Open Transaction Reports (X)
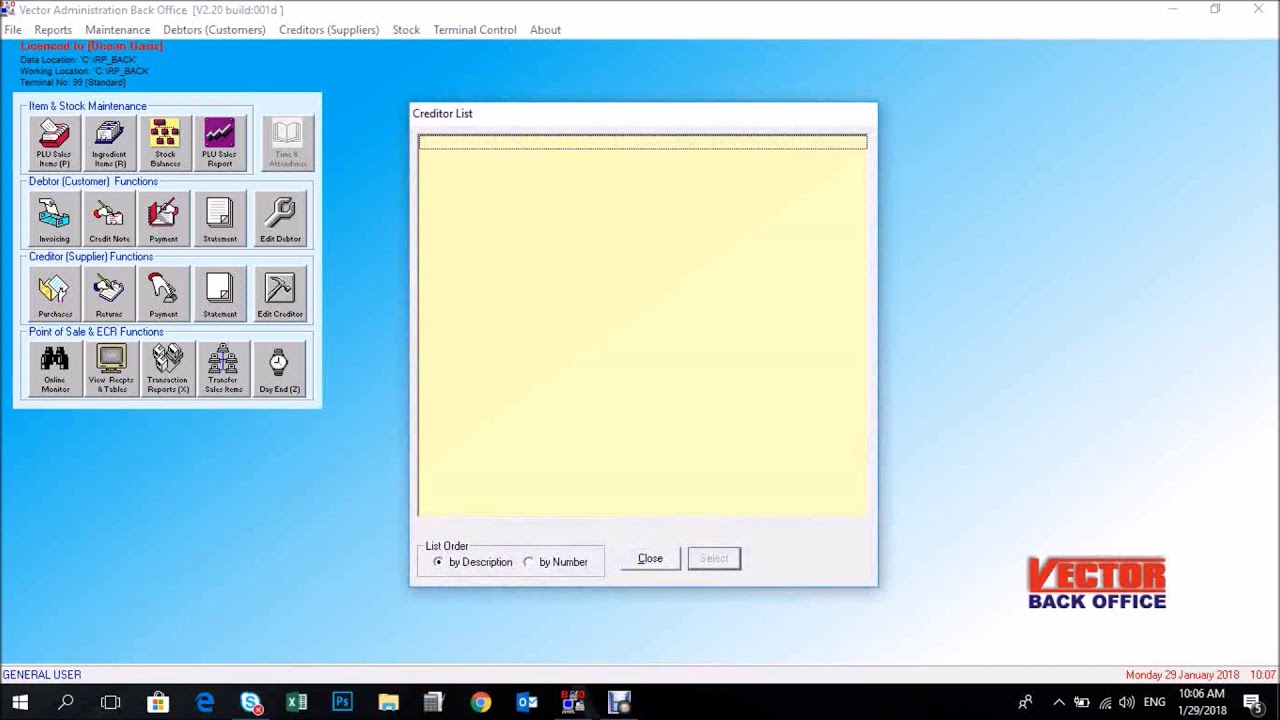Viewport: 1280px width, 720px height. (167, 369)
